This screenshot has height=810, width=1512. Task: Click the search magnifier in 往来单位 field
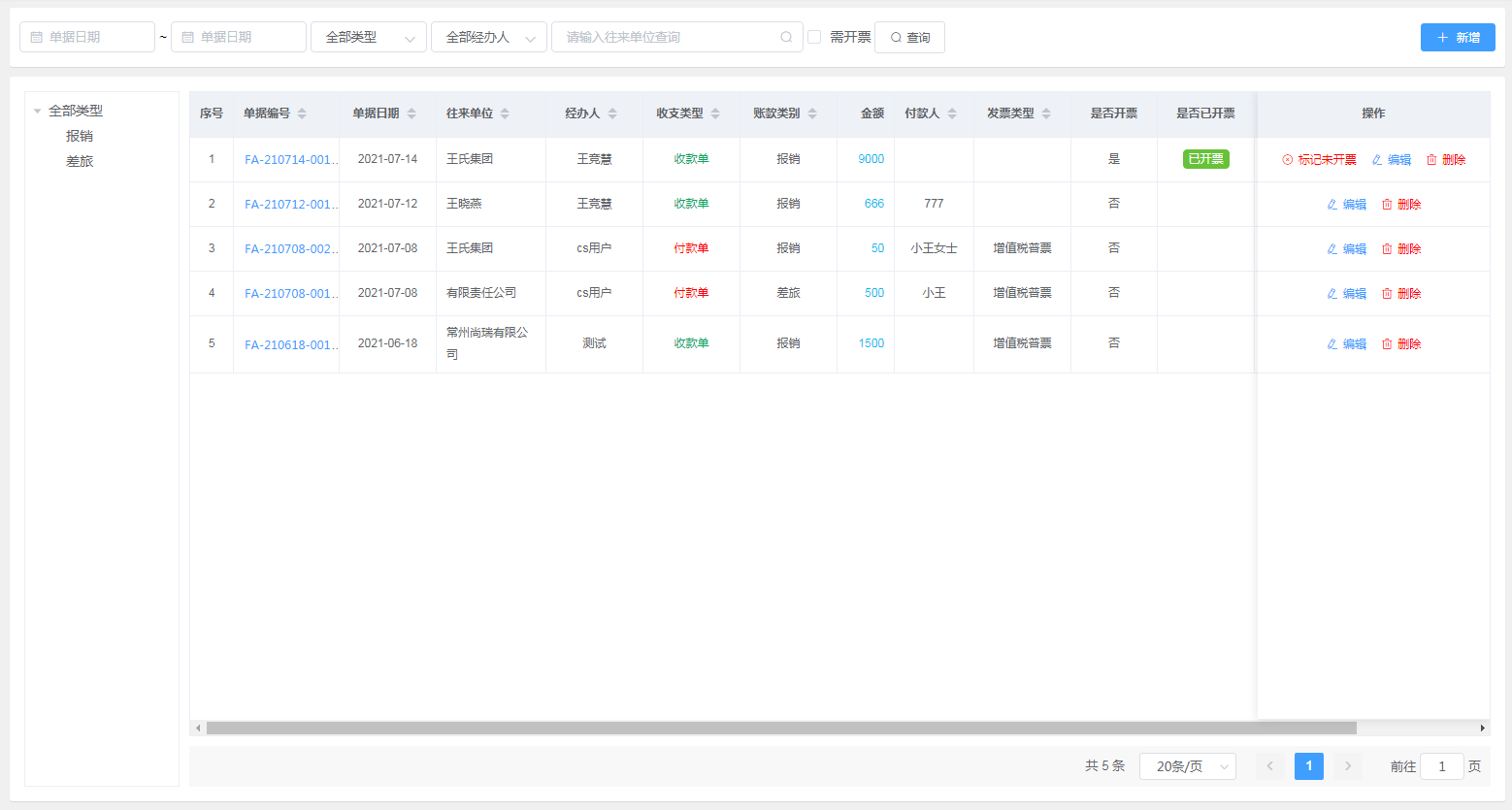[x=786, y=38]
